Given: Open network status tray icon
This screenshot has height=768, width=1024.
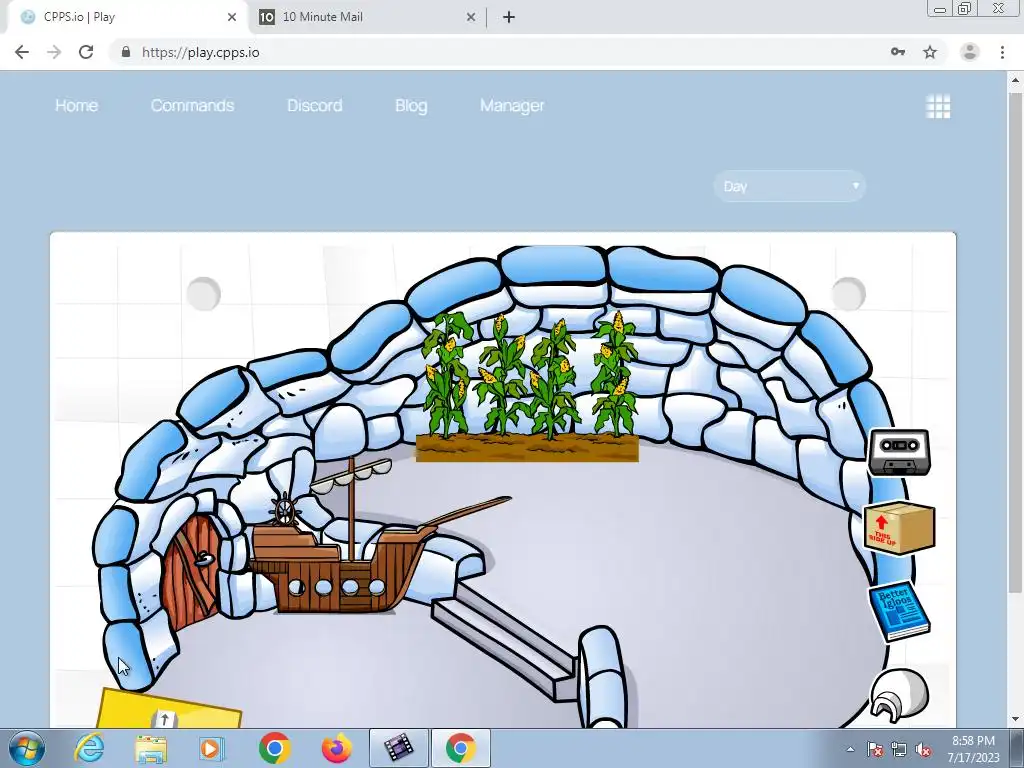Looking at the screenshot, I should tap(899, 749).
